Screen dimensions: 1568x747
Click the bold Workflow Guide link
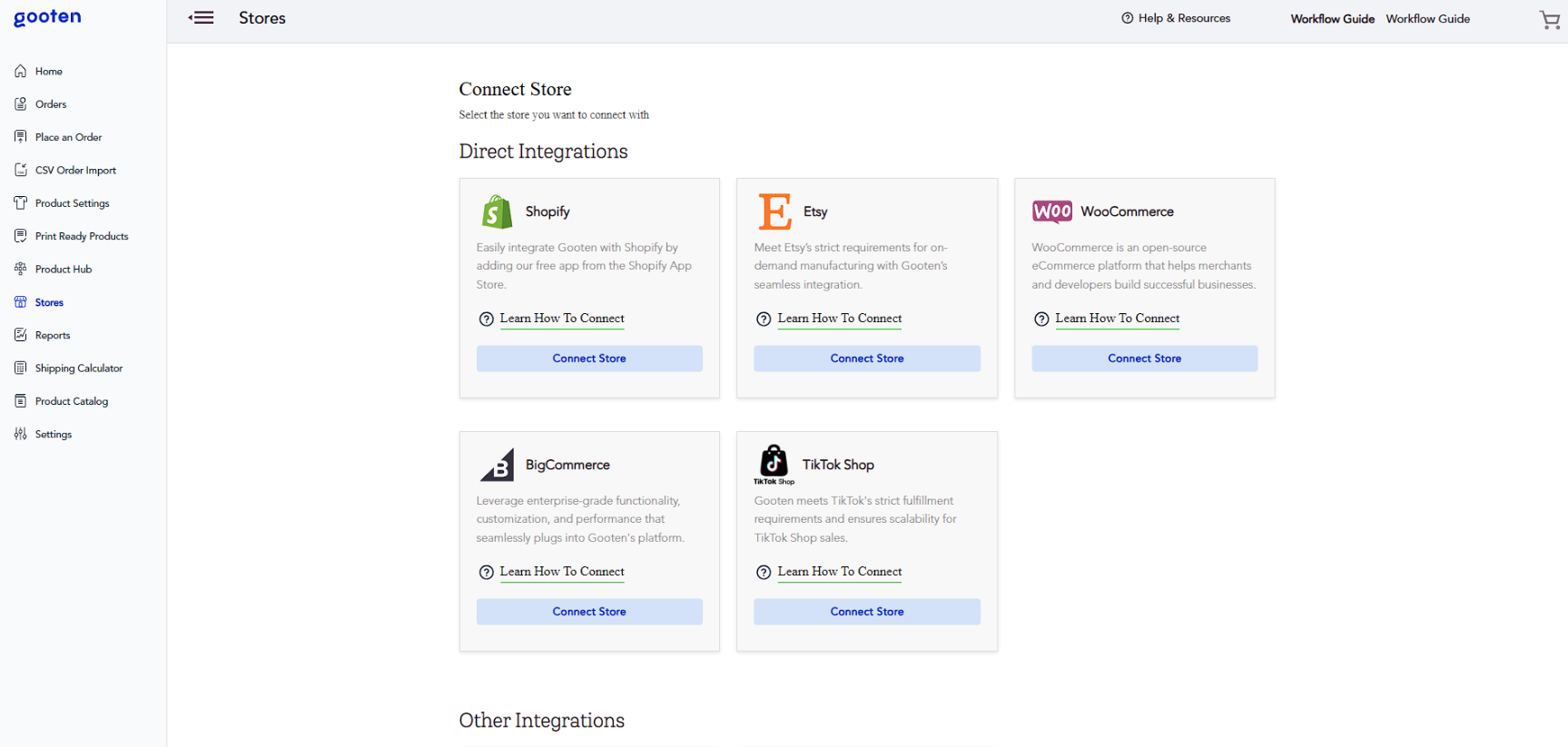click(x=1333, y=19)
